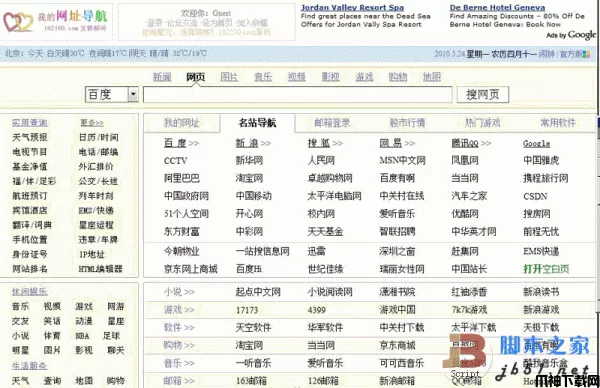Click the 智联招聘 link
The height and width of the screenshot is (388, 600).
(397, 231)
